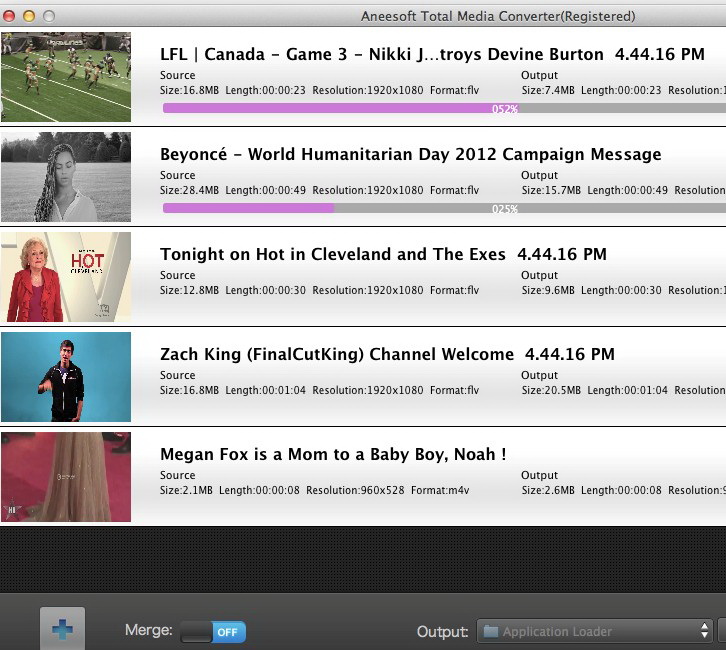The height and width of the screenshot is (650, 726).
Task: Click the Hot in Cleveland thumbnail
Action: point(66,277)
